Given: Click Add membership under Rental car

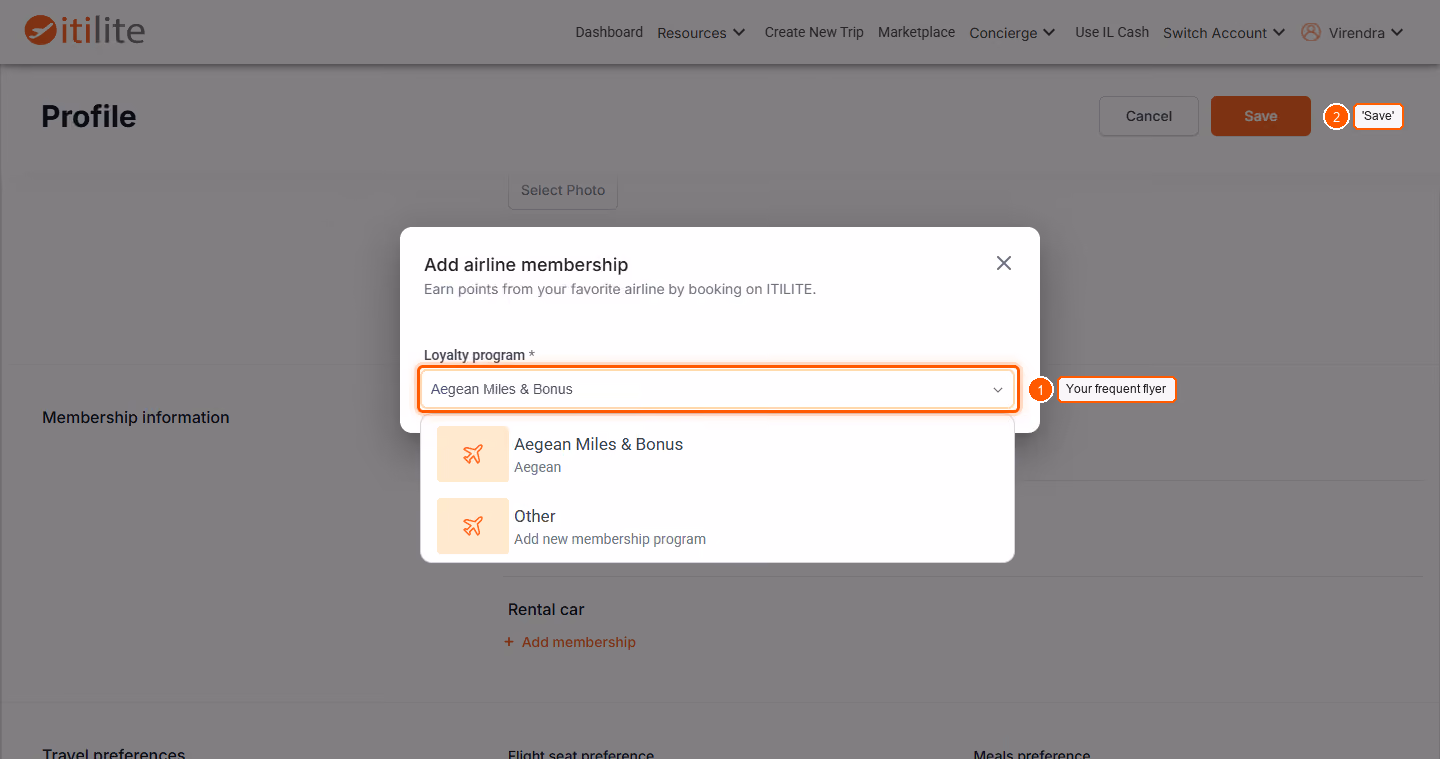Looking at the screenshot, I should click(x=570, y=642).
